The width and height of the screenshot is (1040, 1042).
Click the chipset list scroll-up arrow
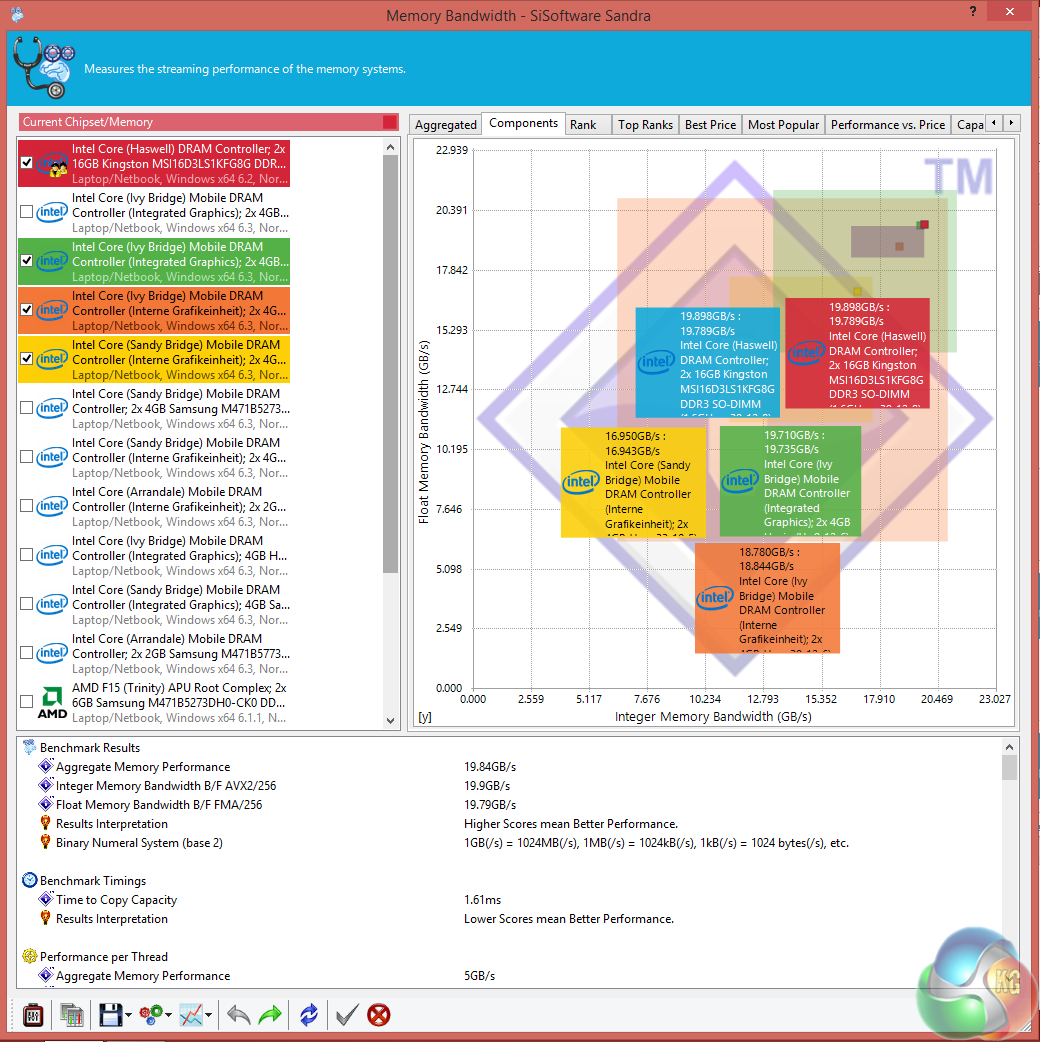click(x=390, y=147)
